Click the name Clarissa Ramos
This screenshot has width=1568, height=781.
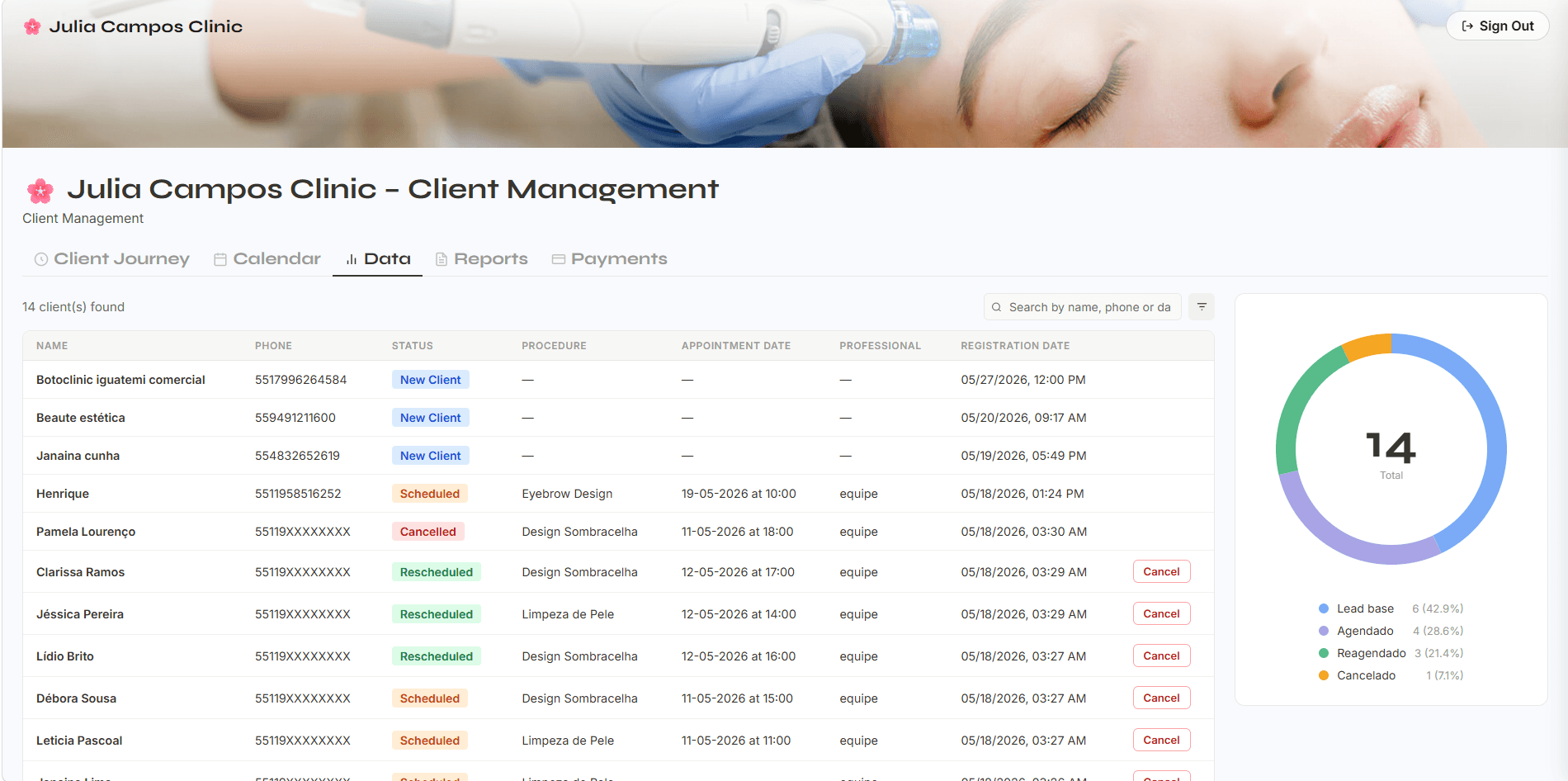click(x=80, y=572)
